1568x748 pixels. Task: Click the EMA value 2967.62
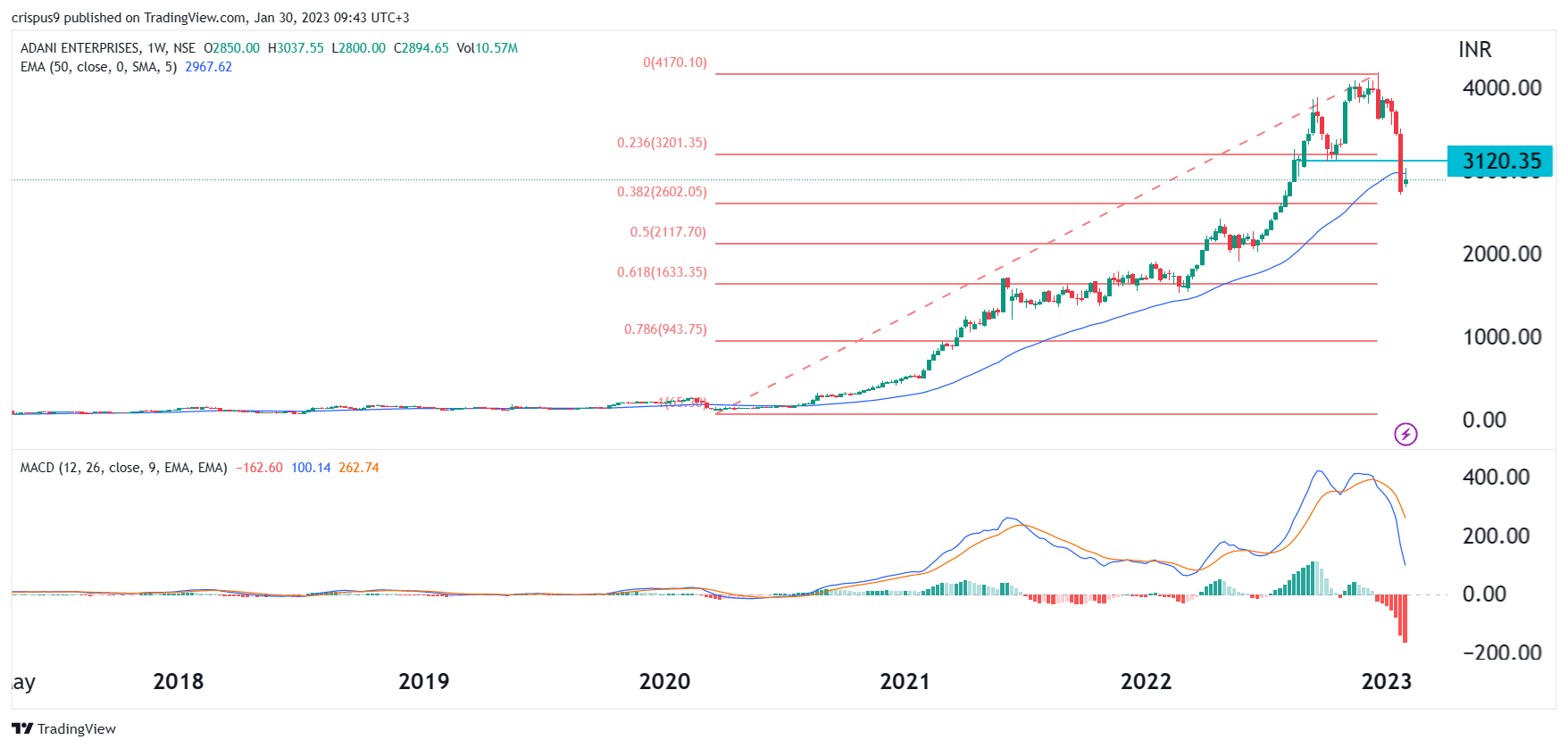tap(208, 67)
